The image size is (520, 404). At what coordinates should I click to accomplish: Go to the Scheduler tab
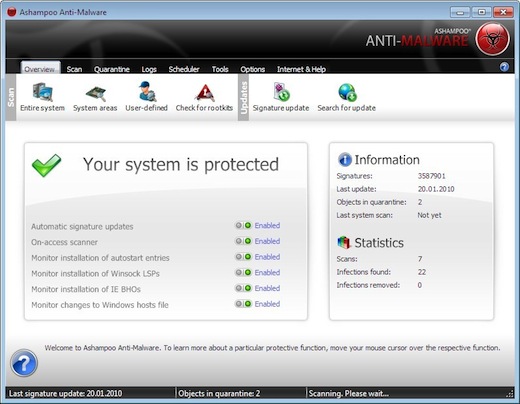point(184,69)
